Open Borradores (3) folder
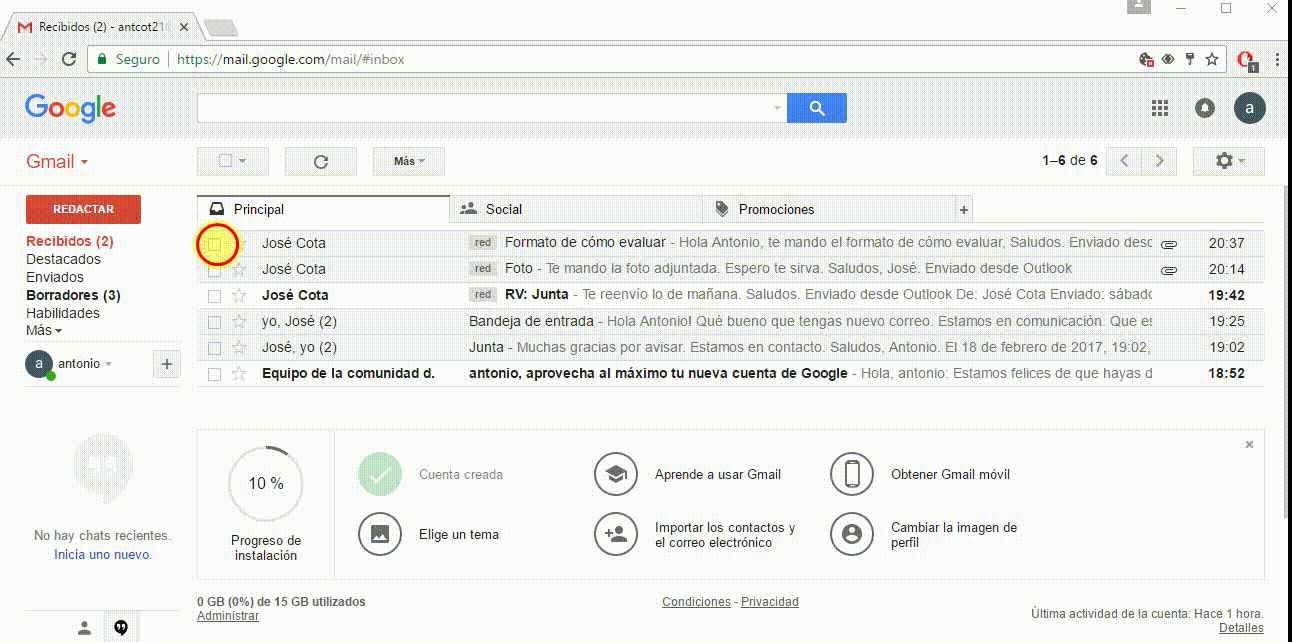1292x642 pixels. point(73,295)
